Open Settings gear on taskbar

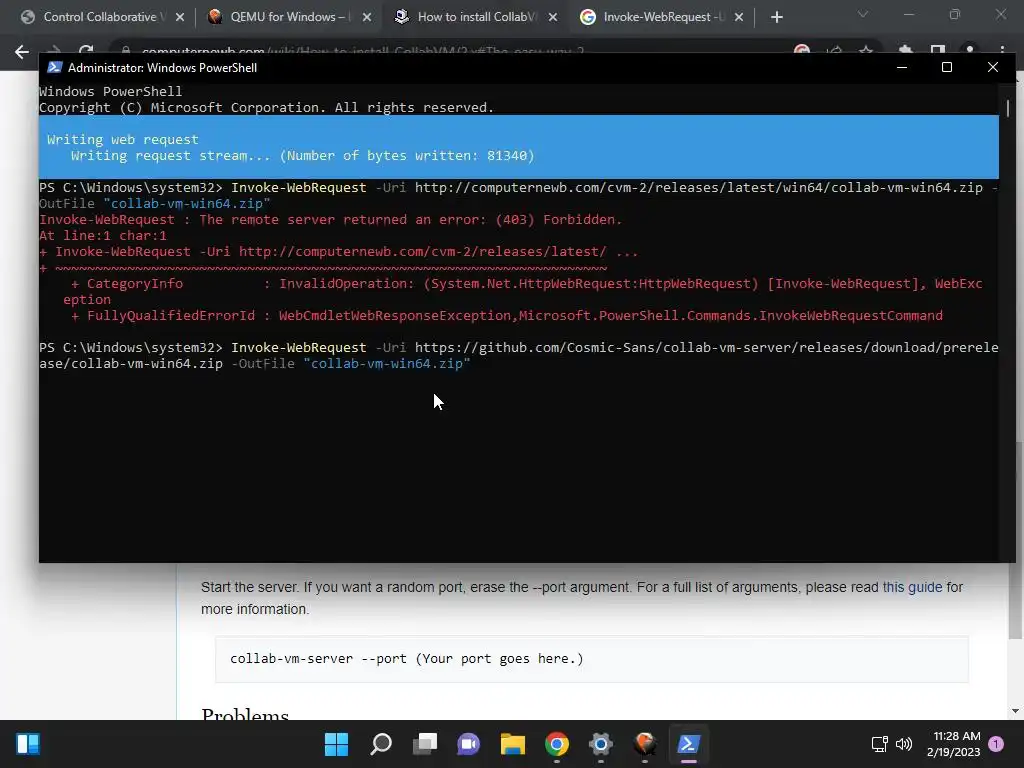pos(600,744)
